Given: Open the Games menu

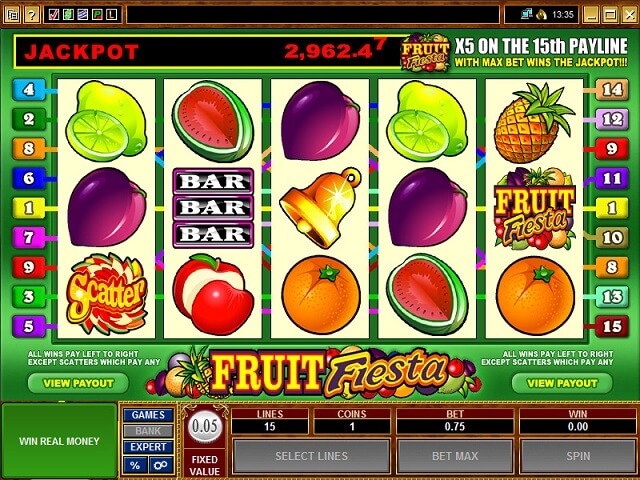Looking at the screenshot, I should click(x=148, y=415).
